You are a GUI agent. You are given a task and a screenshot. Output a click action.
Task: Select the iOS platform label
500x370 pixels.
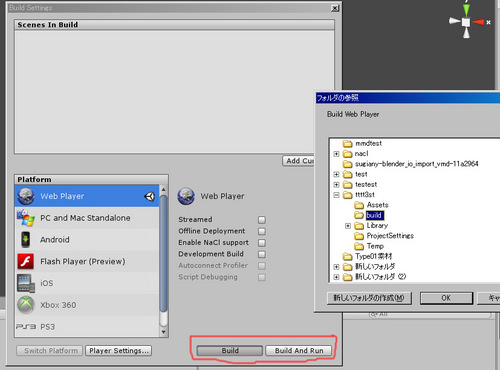tap(47, 283)
